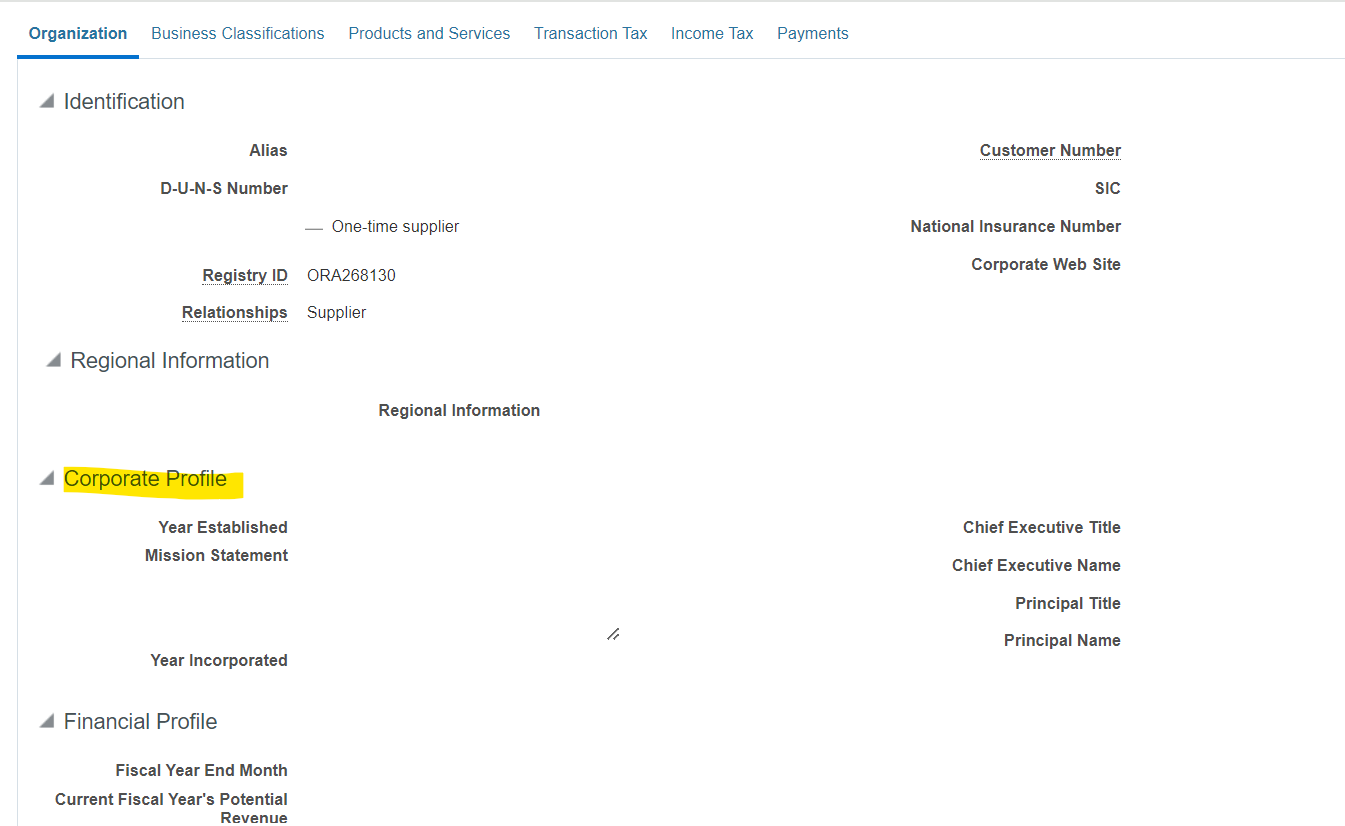The image size is (1345, 826).
Task: View supplier Relationships details
Action: (235, 312)
